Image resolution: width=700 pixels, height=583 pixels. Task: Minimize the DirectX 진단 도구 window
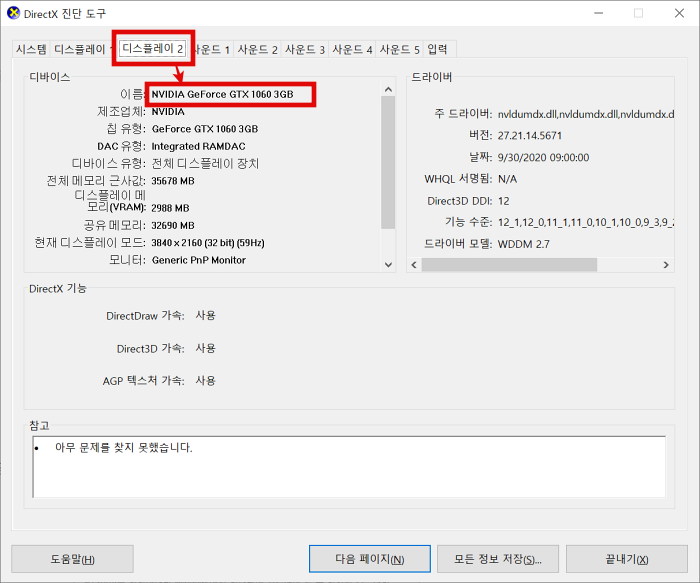(598, 13)
